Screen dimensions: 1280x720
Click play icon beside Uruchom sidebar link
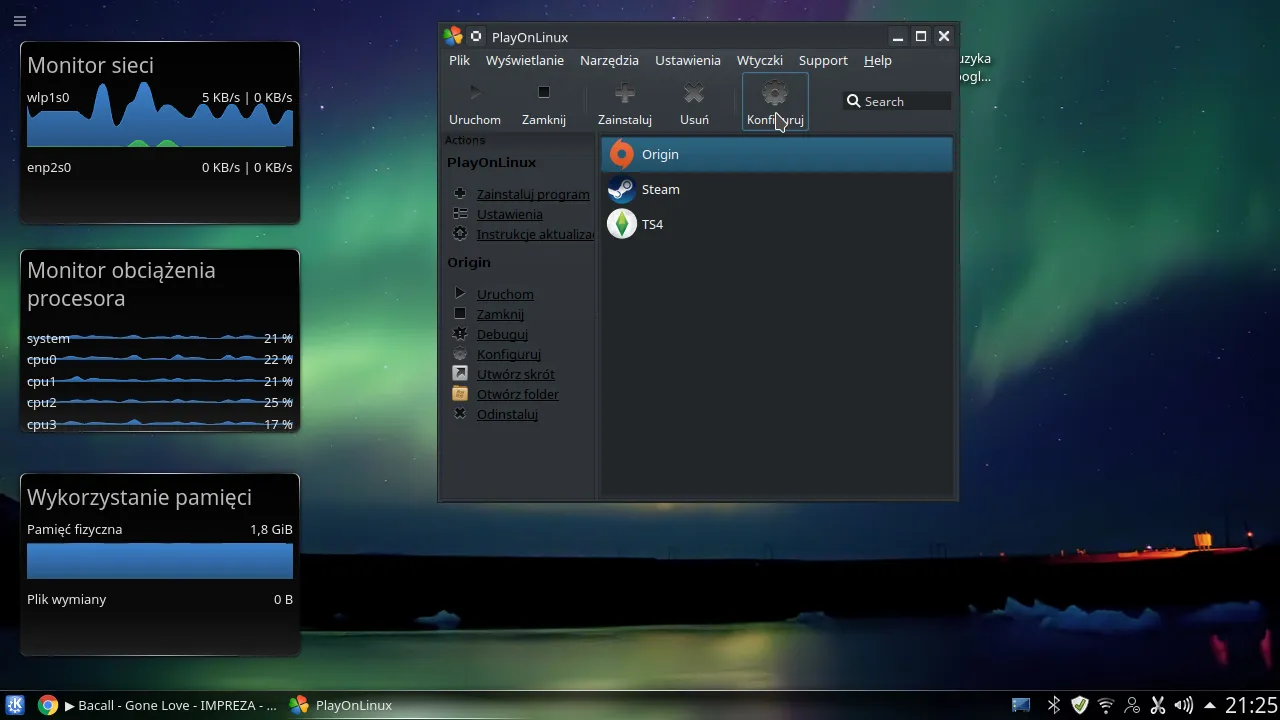(460, 294)
